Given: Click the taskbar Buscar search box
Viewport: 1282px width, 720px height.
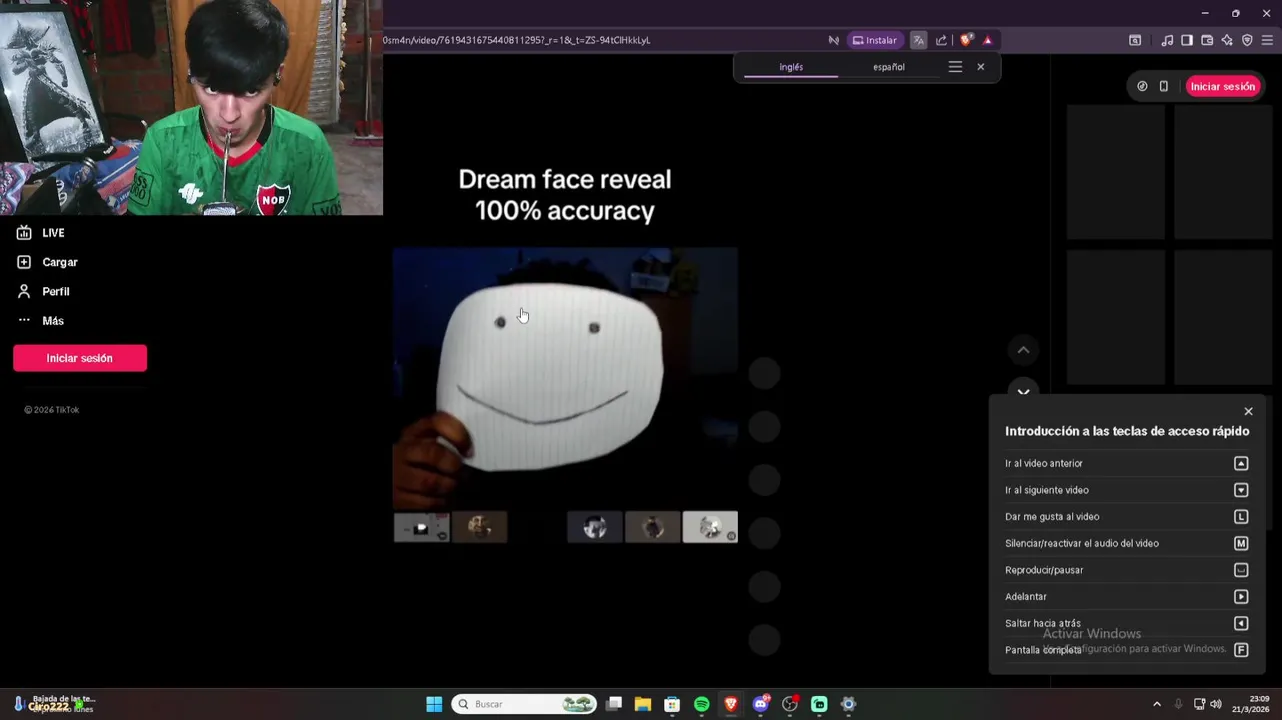Looking at the screenshot, I should pos(524,704).
